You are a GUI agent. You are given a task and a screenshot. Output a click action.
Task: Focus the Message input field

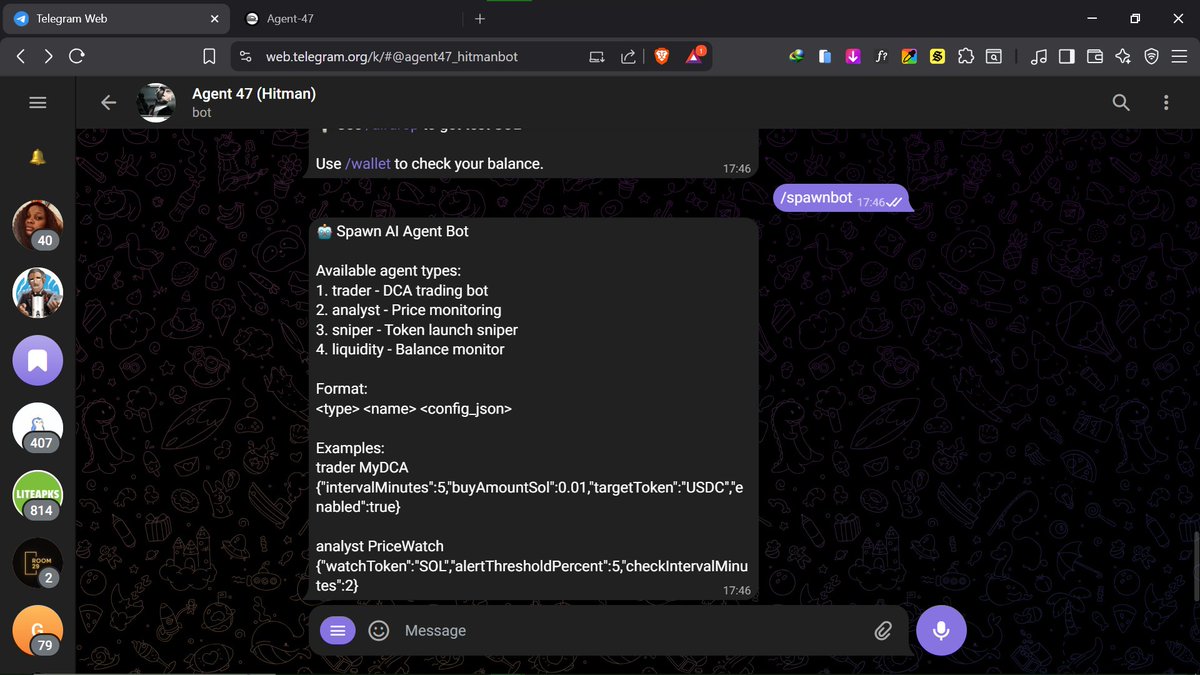pyautogui.click(x=630, y=630)
